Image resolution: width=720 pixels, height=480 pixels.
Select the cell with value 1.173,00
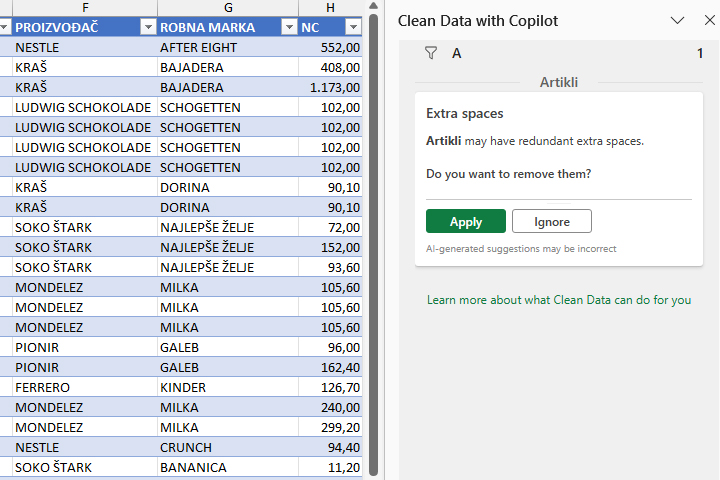[330, 87]
